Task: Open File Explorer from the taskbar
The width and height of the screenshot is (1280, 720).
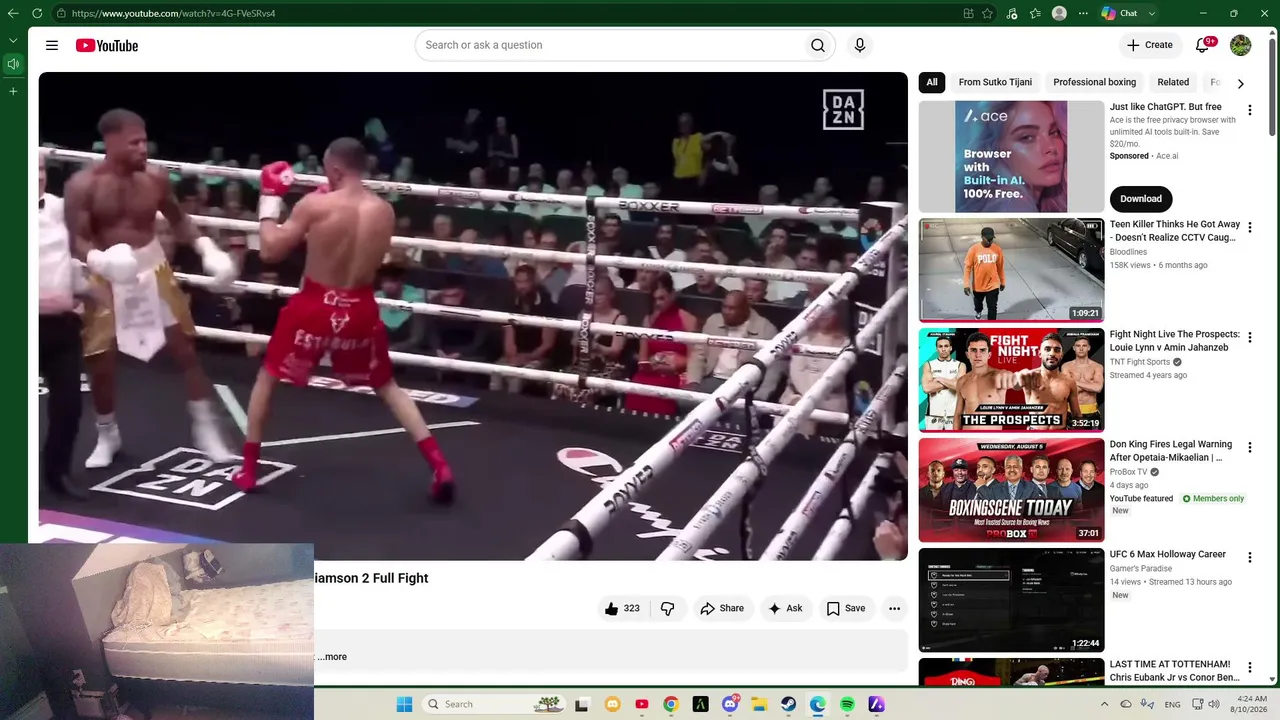Action: pos(759,704)
